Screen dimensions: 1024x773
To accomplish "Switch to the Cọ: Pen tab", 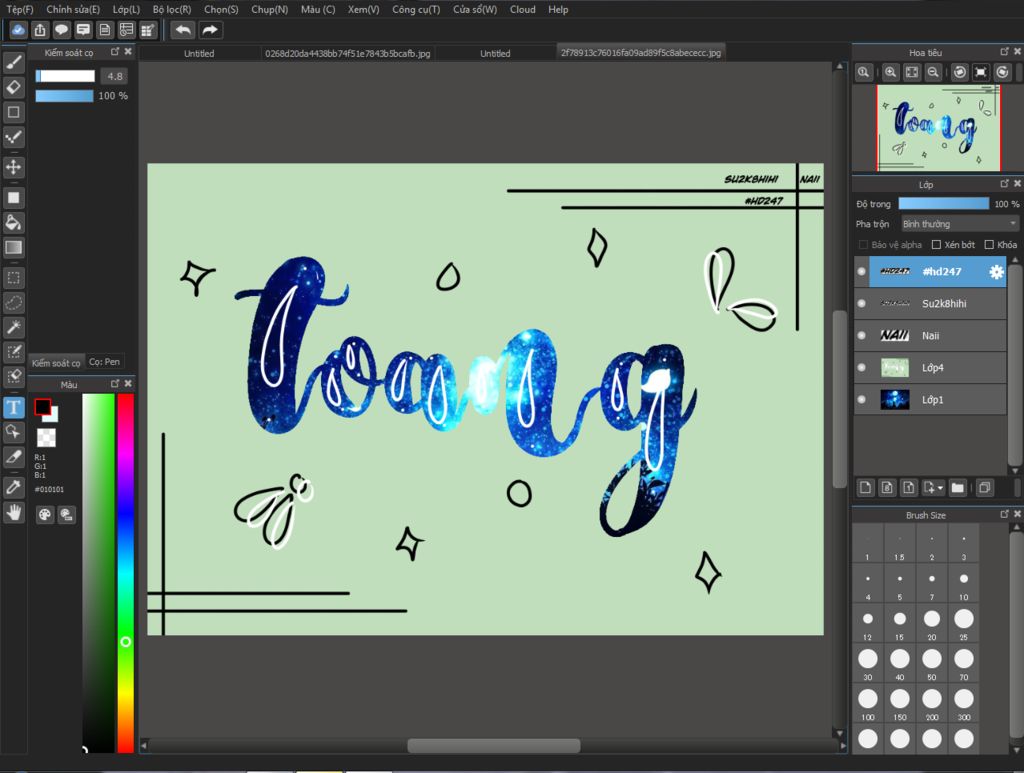I will pyautogui.click(x=104, y=362).
